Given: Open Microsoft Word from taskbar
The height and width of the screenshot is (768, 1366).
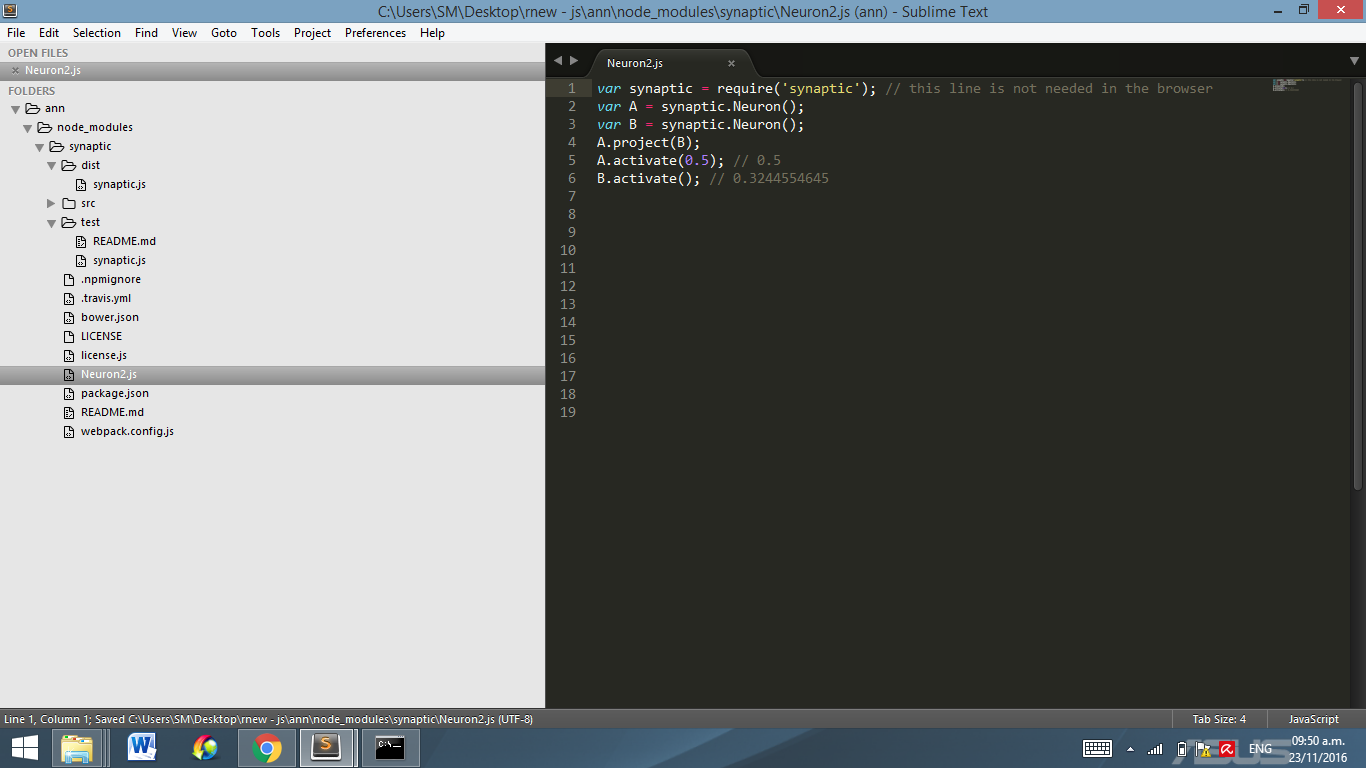Looking at the screenshot, I should (142, 748).
